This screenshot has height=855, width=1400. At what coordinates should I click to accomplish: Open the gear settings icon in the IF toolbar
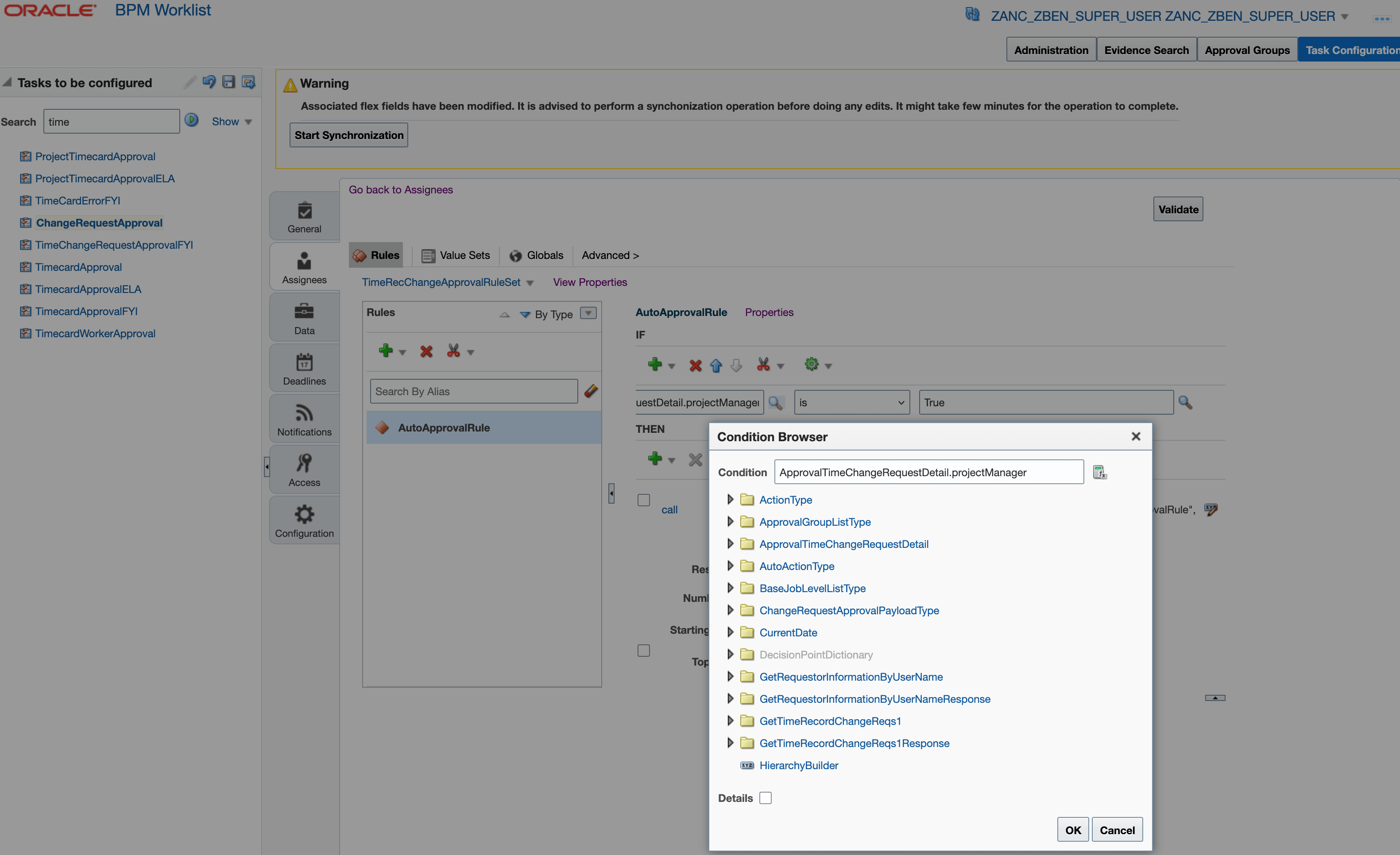pos(812,365)
